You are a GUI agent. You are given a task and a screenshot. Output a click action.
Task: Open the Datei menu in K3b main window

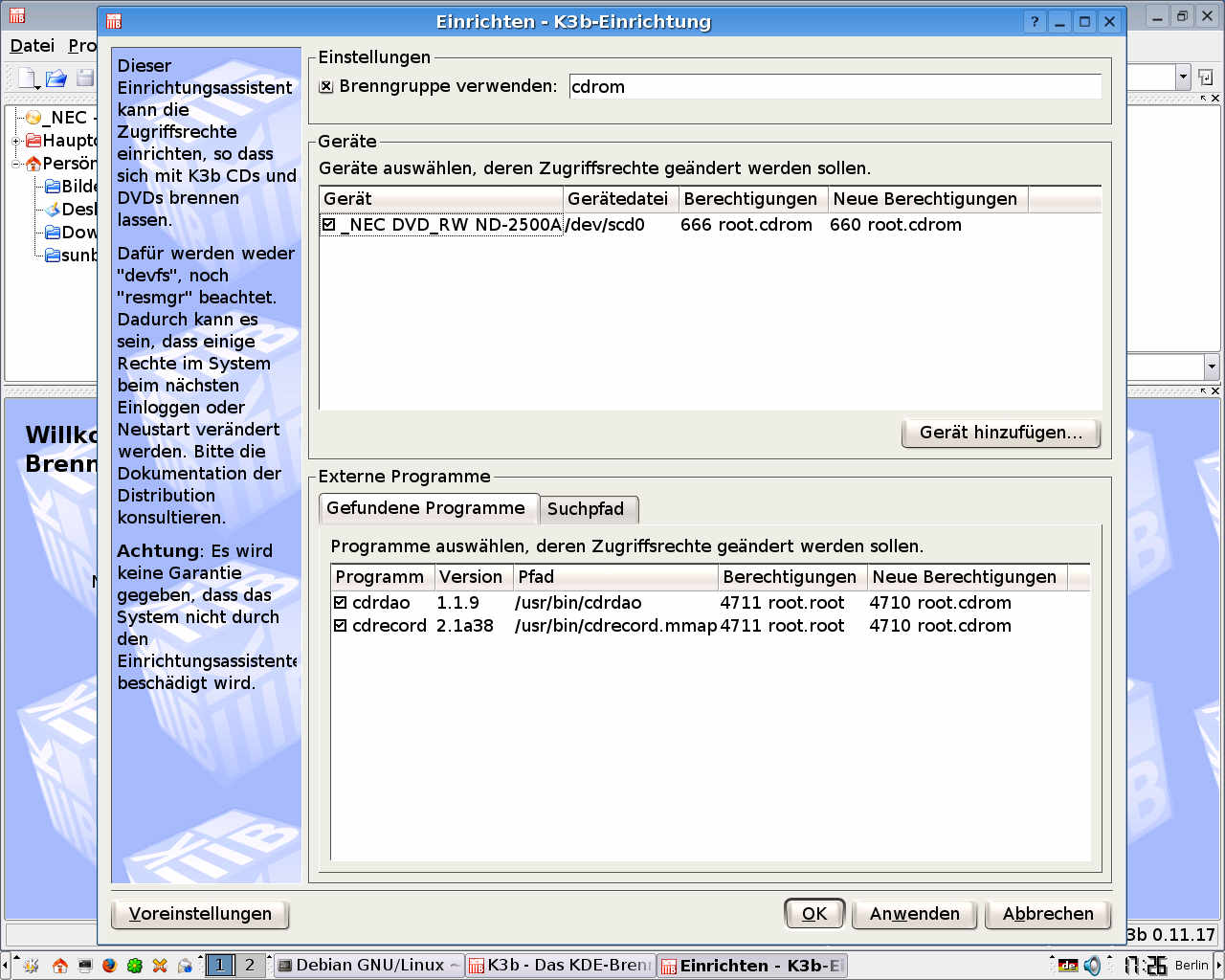coord(33,46)
